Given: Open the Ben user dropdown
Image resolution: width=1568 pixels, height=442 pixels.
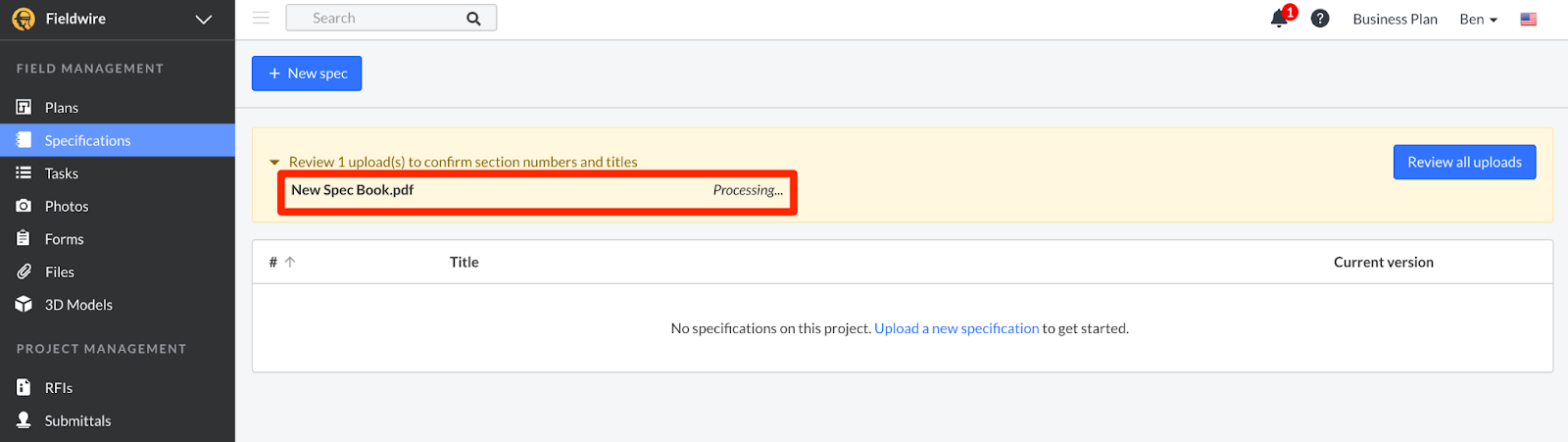Looking at the screenshot, I should point(1478,20).
